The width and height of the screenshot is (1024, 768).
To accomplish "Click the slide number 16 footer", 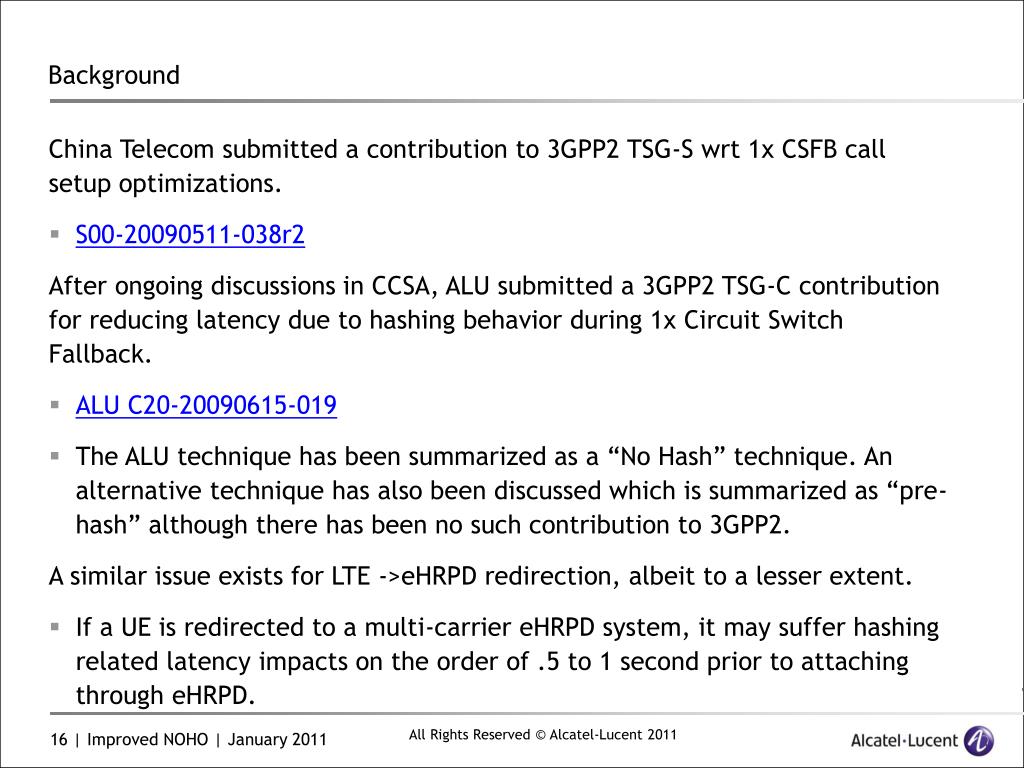I will (59, 739).
